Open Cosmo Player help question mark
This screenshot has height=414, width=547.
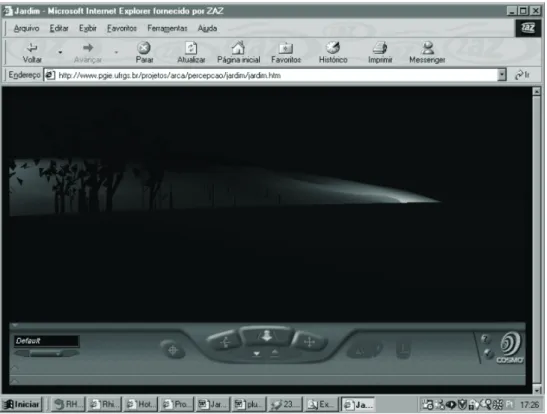pos(485,338)
